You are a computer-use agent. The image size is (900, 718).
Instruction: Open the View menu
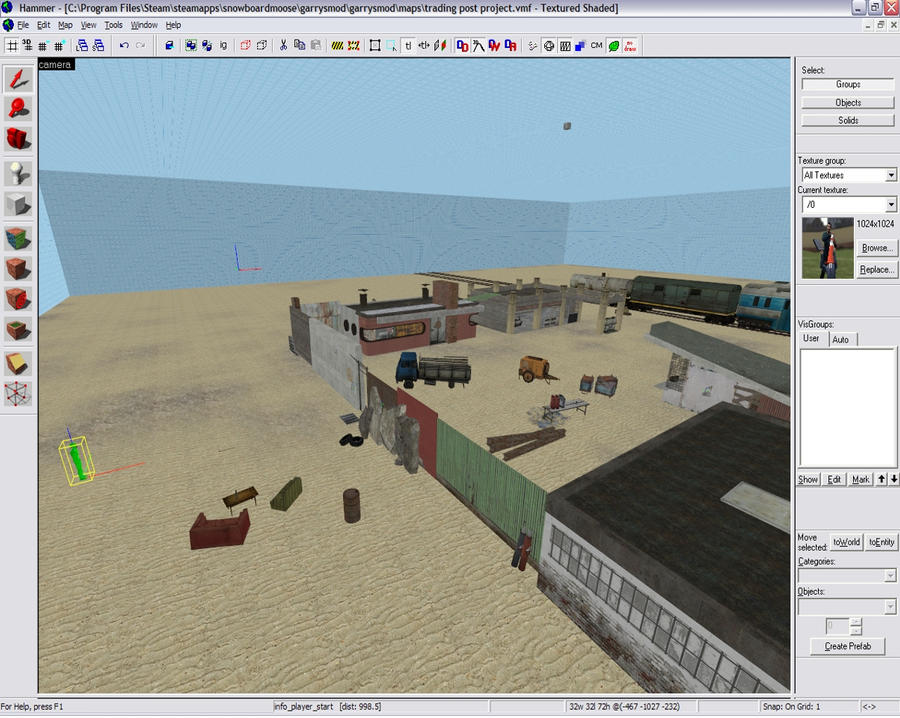click(x=88, y=25)
